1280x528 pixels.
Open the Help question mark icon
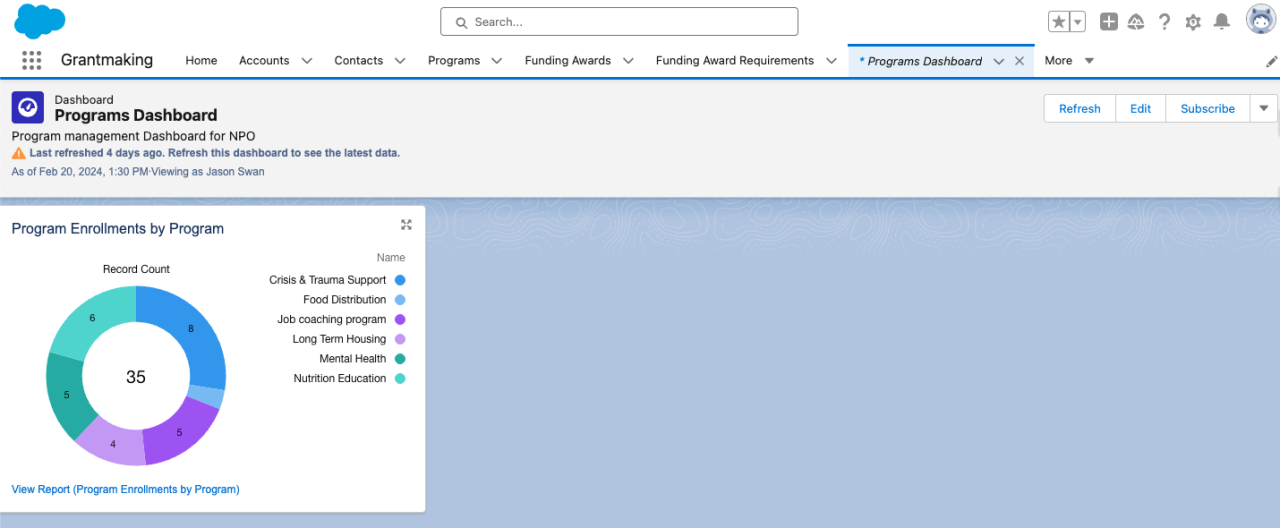pos(1164,22)
